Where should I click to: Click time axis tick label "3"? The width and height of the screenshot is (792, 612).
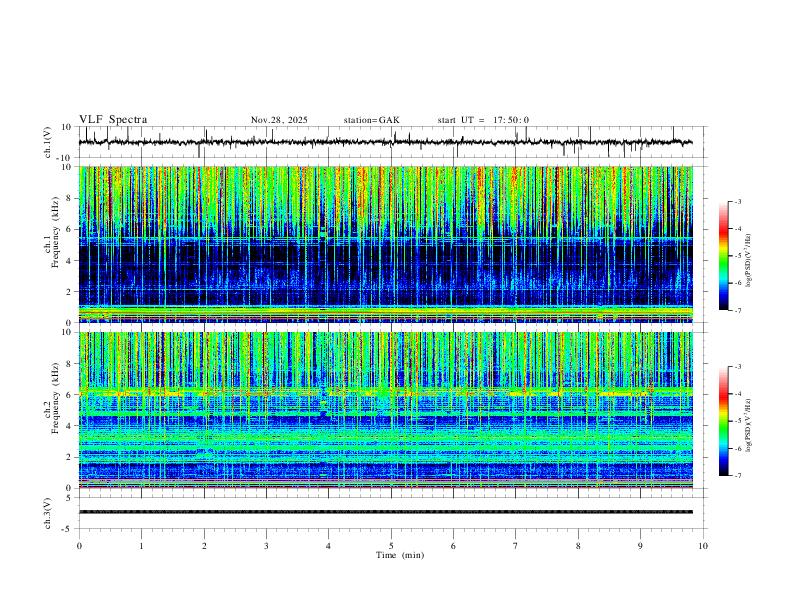click(x=266, y=546)
